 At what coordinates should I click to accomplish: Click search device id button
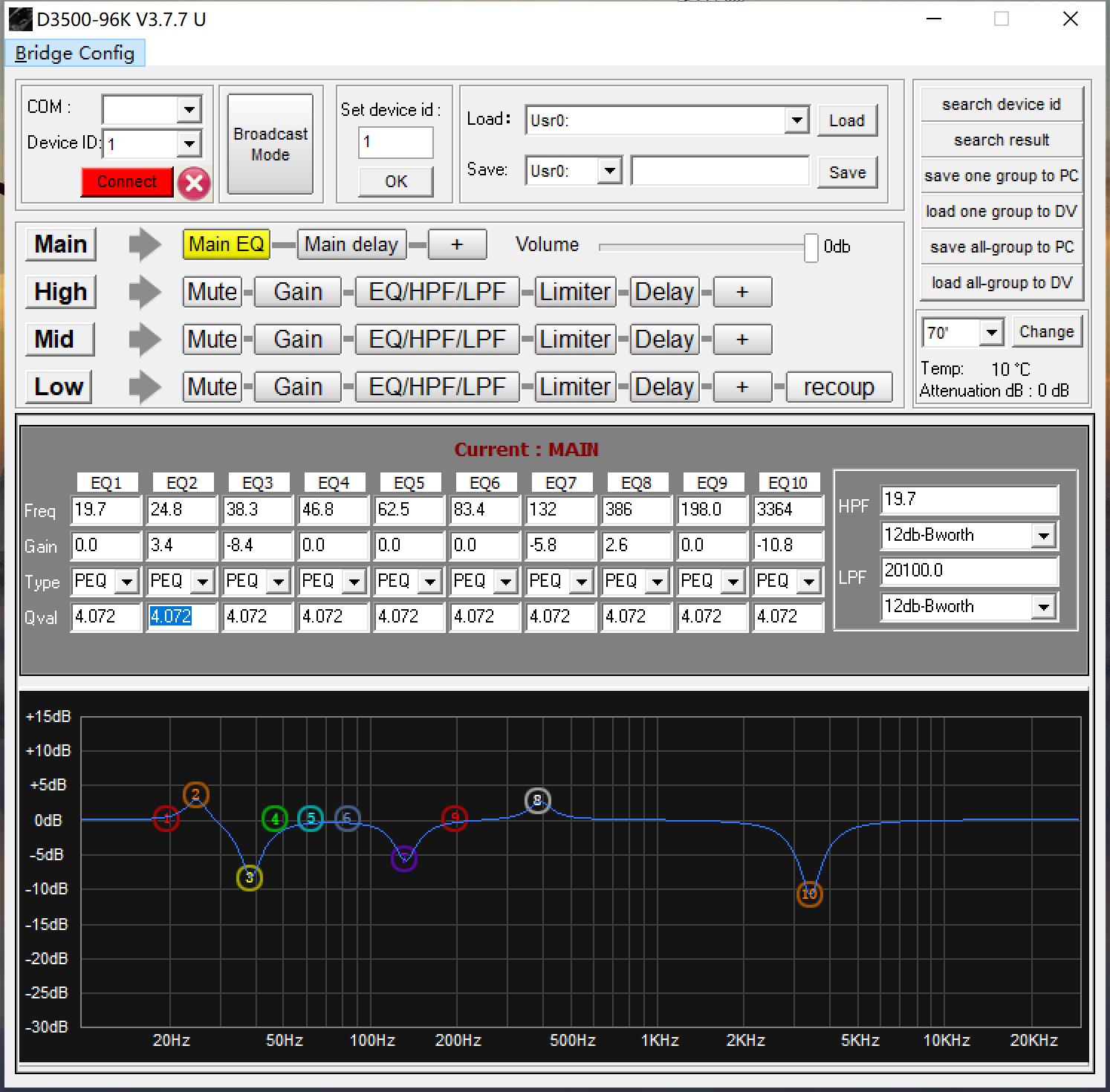click(x=1002, y=104)
